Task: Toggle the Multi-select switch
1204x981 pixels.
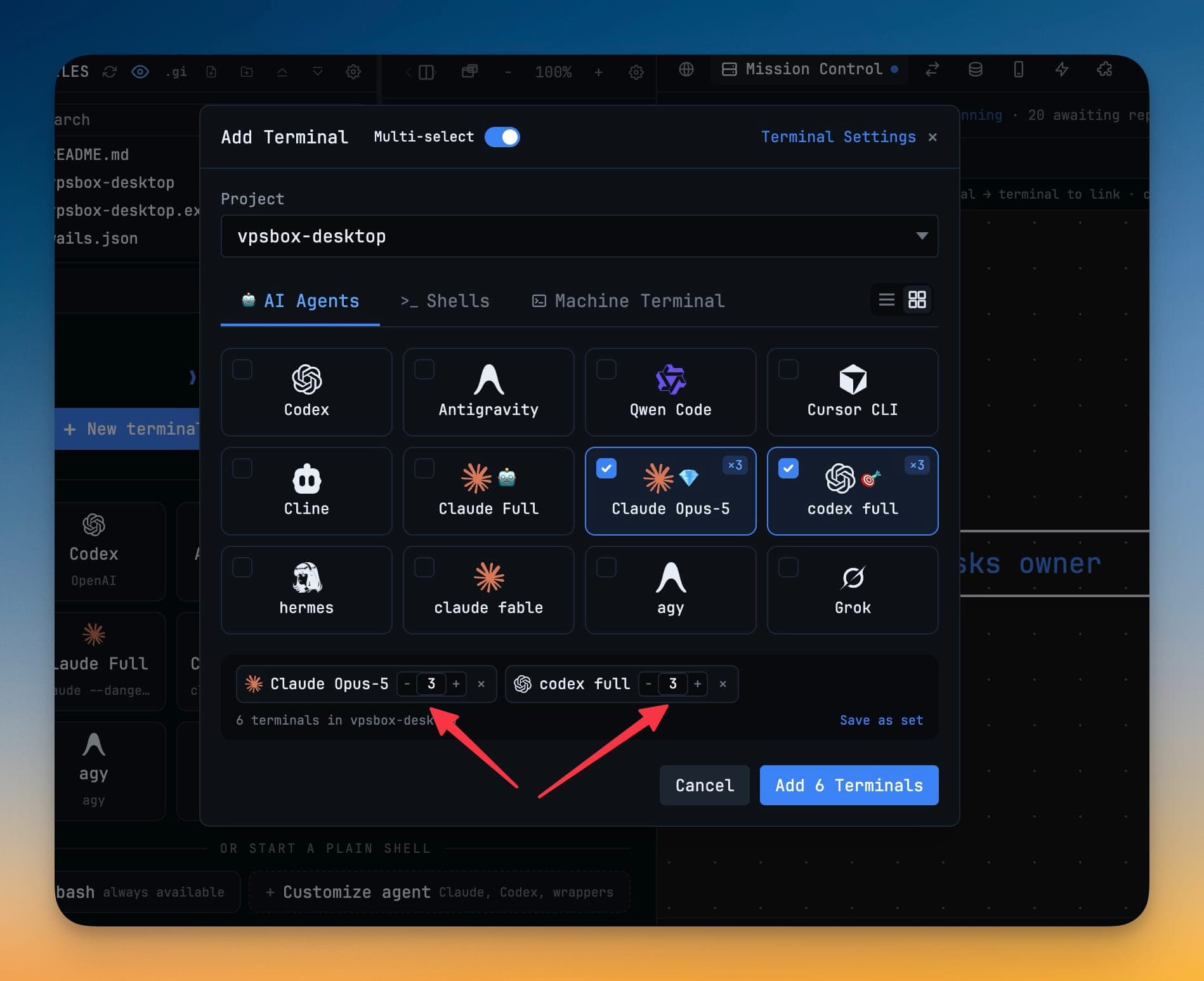Action: 502,137
